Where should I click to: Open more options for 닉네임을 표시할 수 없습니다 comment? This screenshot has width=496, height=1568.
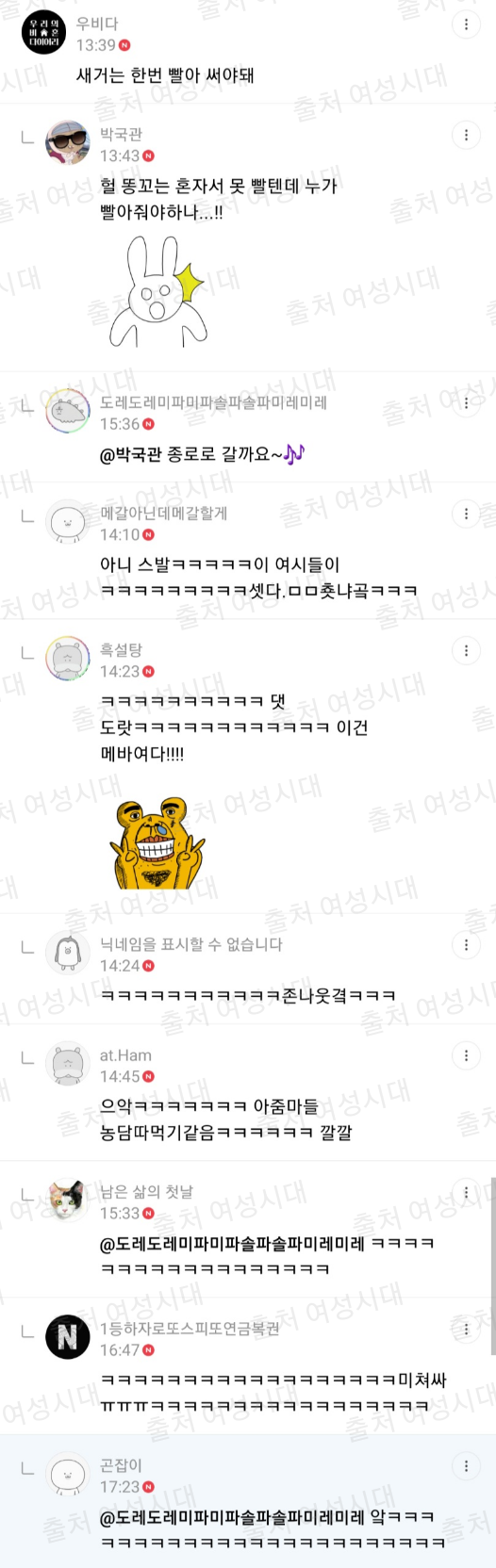point(466,944)
